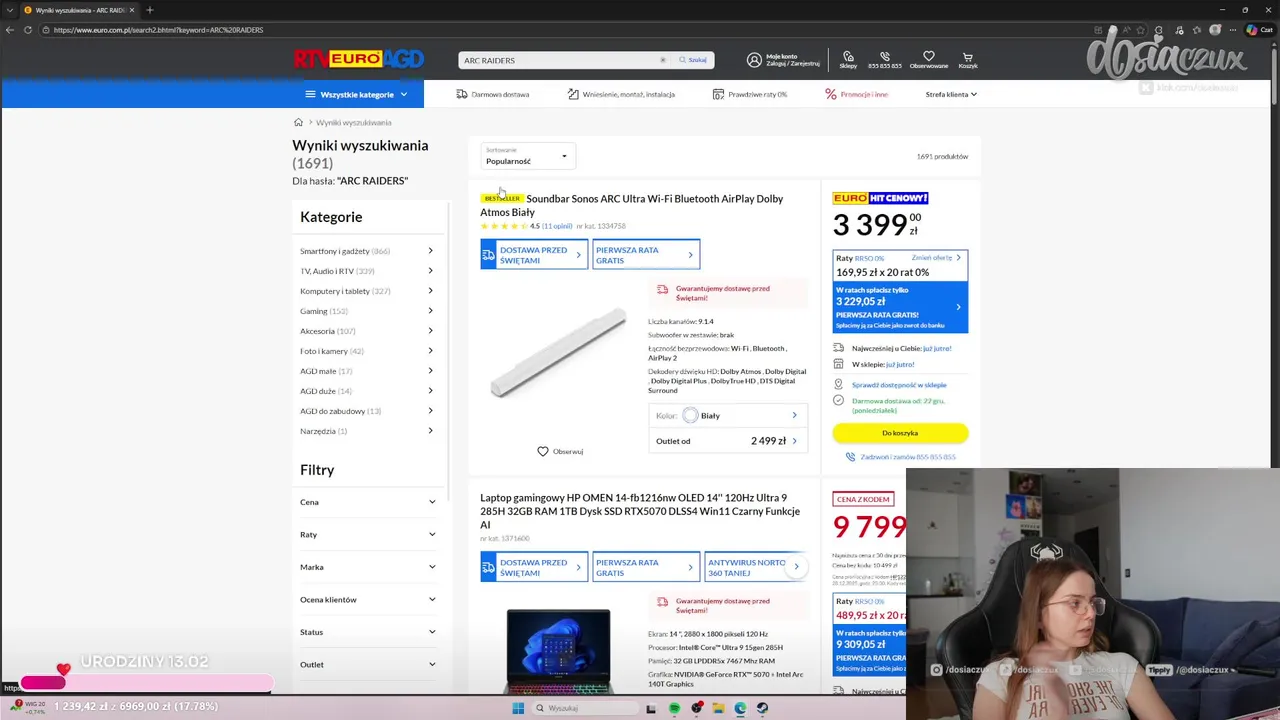Click the RTV EURO AGD logo
Viewport: 1280px width, 720px height.
[x=358, y=59]
